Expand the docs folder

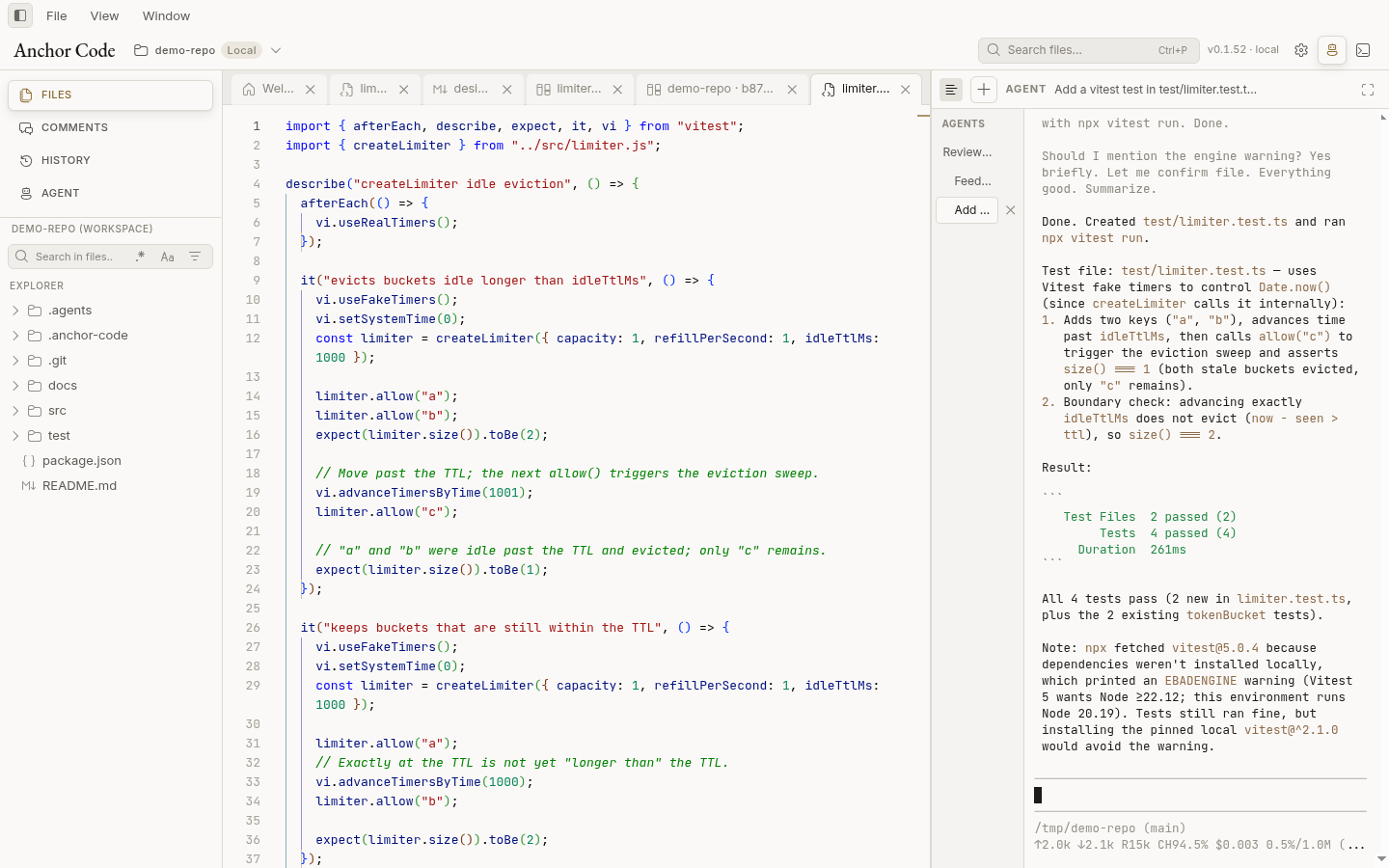tap(15, 386)
